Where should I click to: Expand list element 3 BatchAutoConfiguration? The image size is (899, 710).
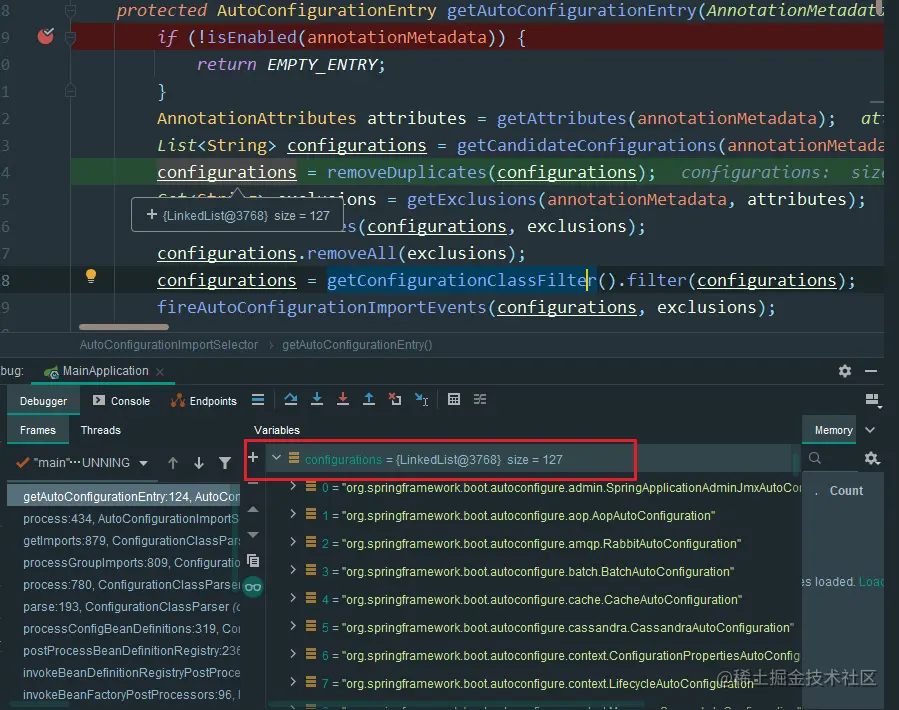pos(293,570)
